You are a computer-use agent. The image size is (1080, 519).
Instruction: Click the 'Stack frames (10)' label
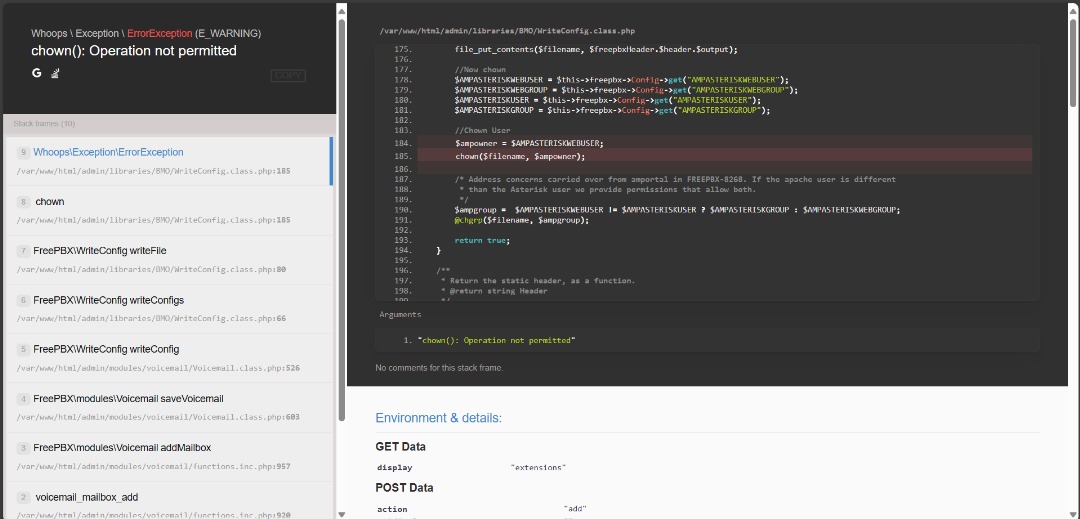pos(44,124)
